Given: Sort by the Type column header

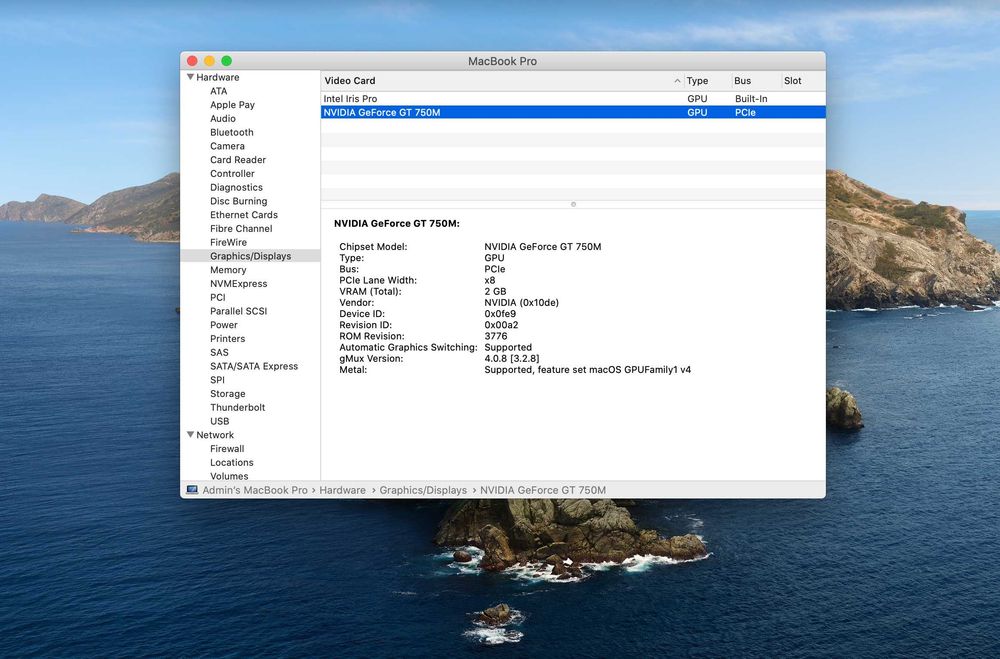Looking at the screenshot, I should [x=706, y=80].
